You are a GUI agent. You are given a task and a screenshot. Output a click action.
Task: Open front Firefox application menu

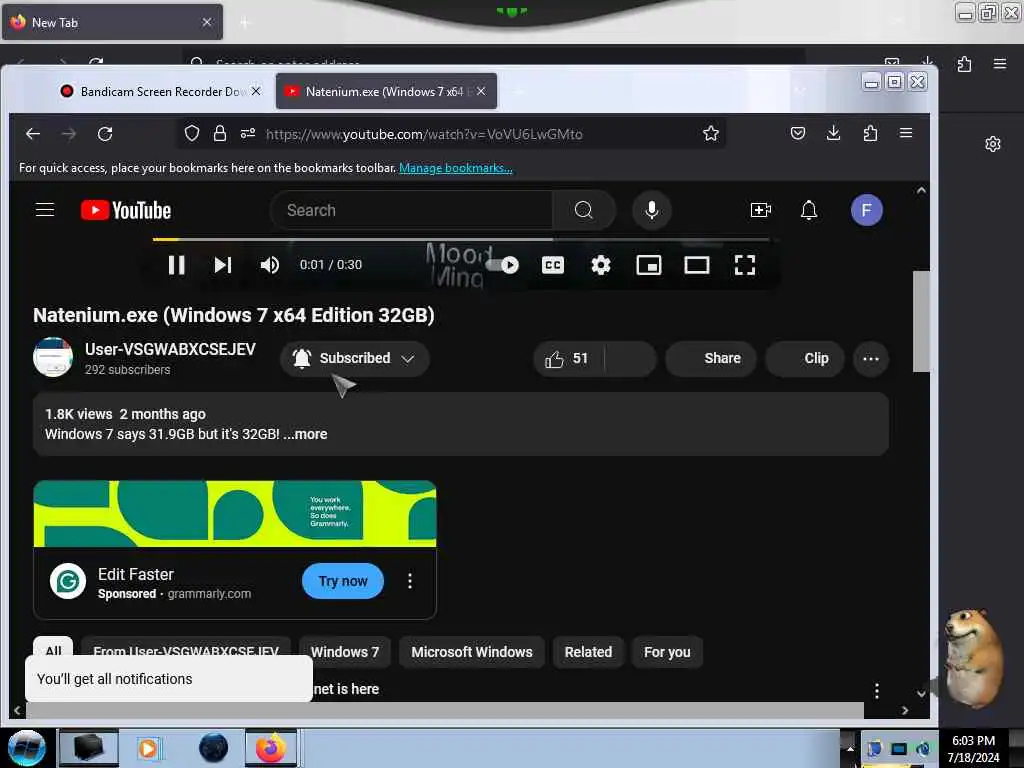(x=906, y=133)
